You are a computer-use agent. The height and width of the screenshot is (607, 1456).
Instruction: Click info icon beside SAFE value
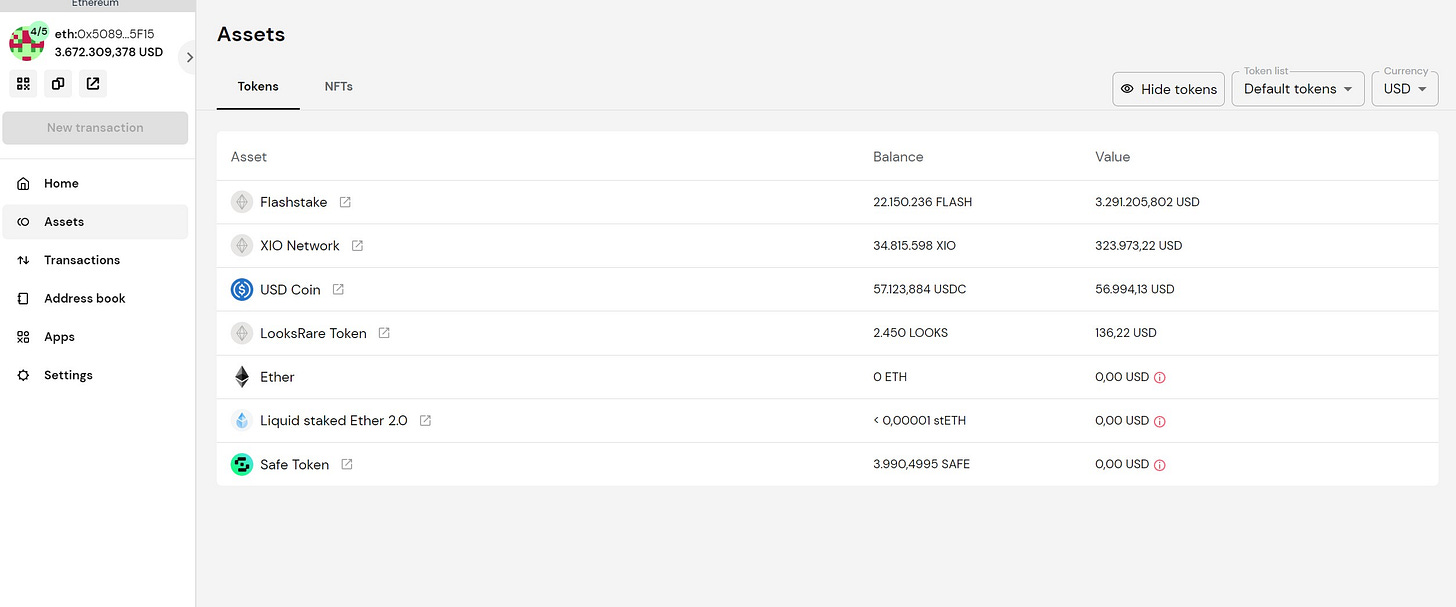coord(1160,465)
